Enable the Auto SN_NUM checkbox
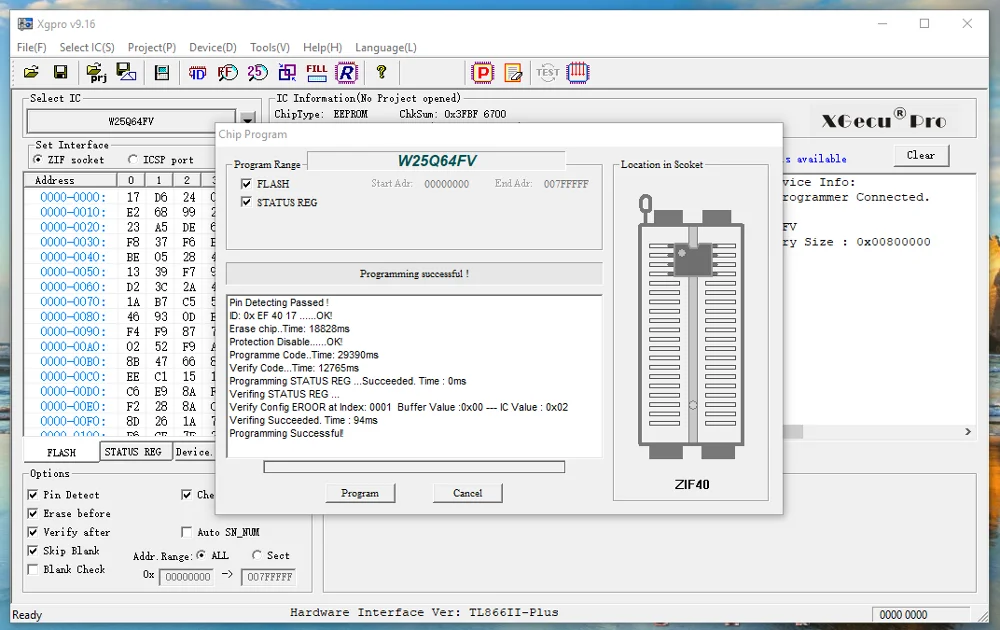The image size is (1000, 630). pyautogui.click(x=186, y=532)
